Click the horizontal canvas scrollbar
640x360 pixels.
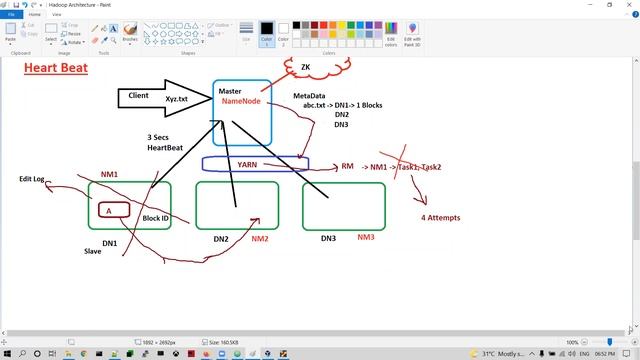tap(317, 333)
